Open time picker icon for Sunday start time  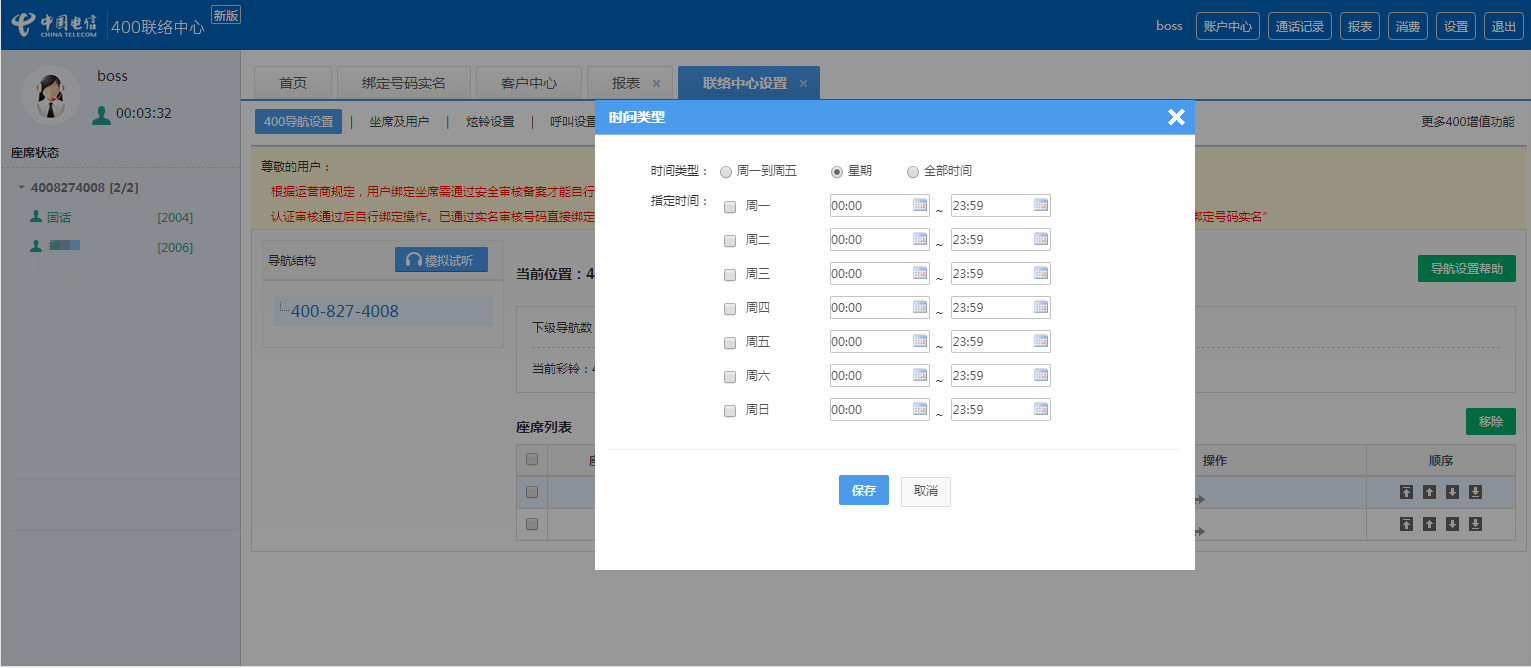920,409
